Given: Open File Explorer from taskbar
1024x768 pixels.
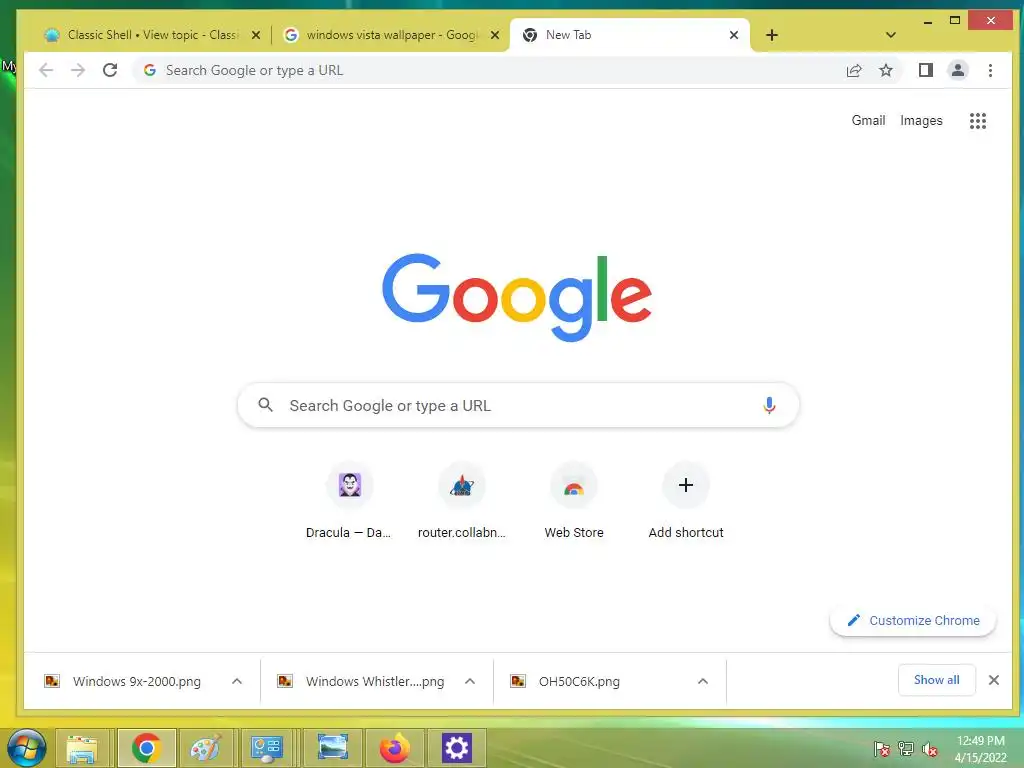Looking at the screenshot, I should (x=82, y=748).
